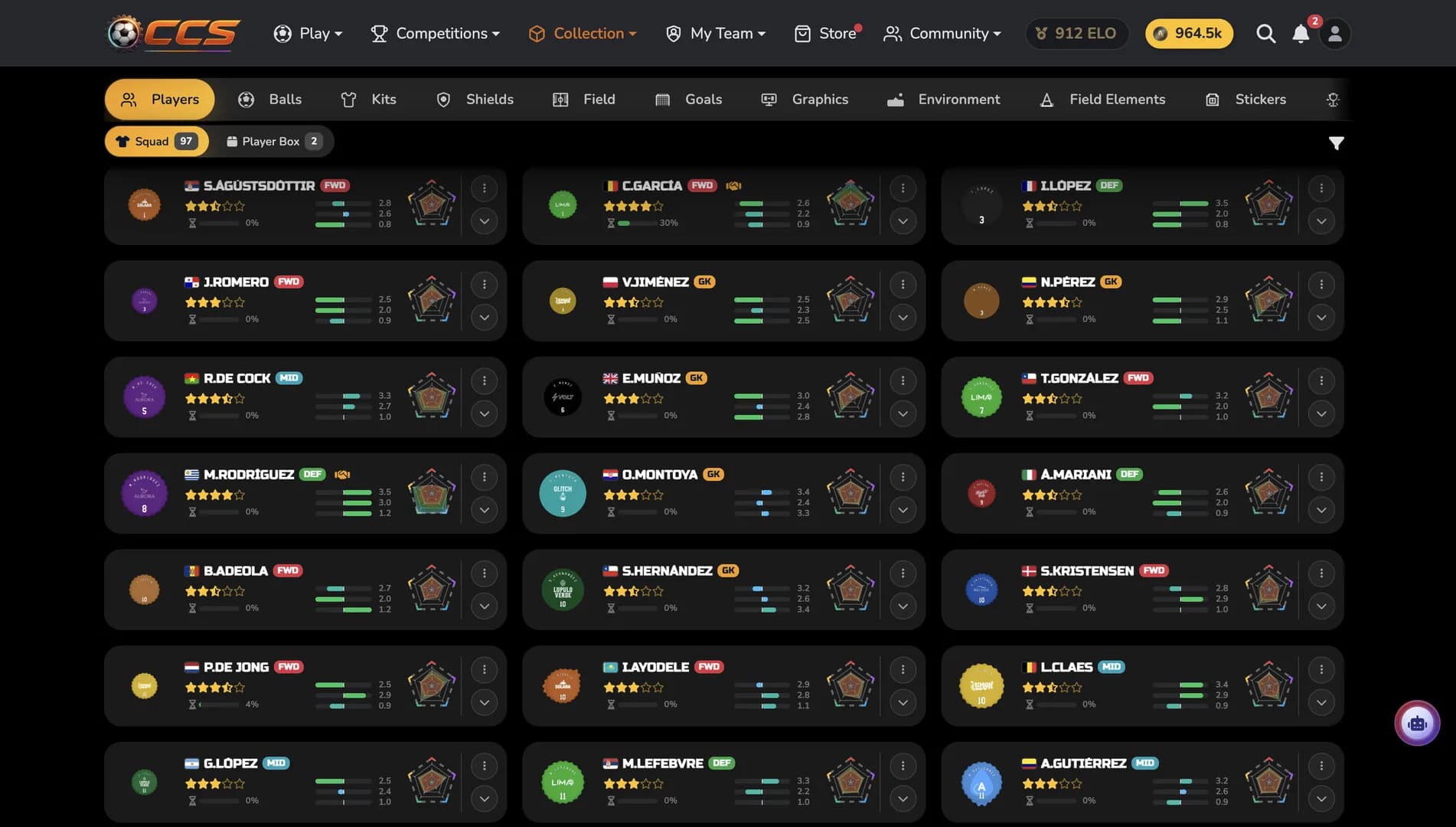1456x827 pixels.
Task: Open three-dot menu for V.Jiménez
Action: 903,285
